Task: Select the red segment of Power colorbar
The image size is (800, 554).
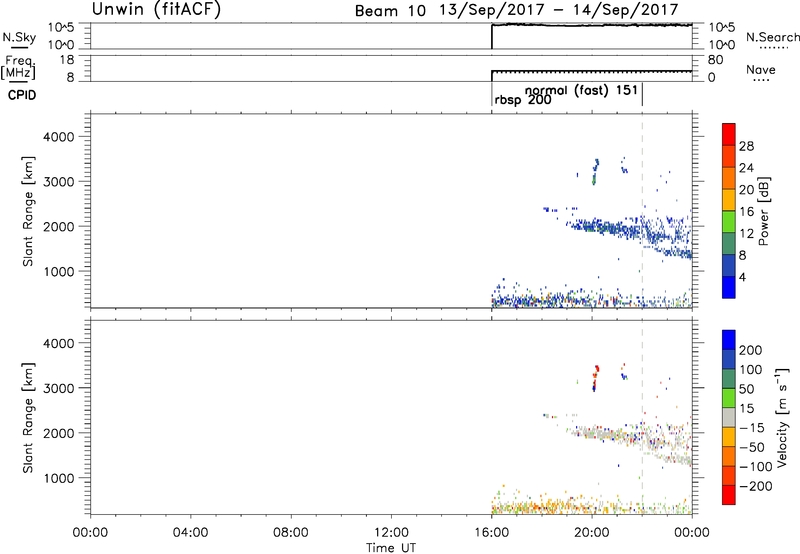Action: tap(729, 134)
